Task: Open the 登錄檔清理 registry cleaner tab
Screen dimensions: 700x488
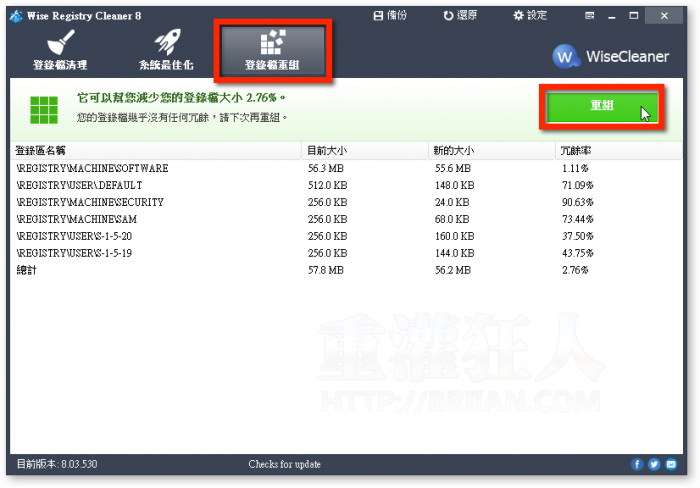Action: tap(60, 50)
